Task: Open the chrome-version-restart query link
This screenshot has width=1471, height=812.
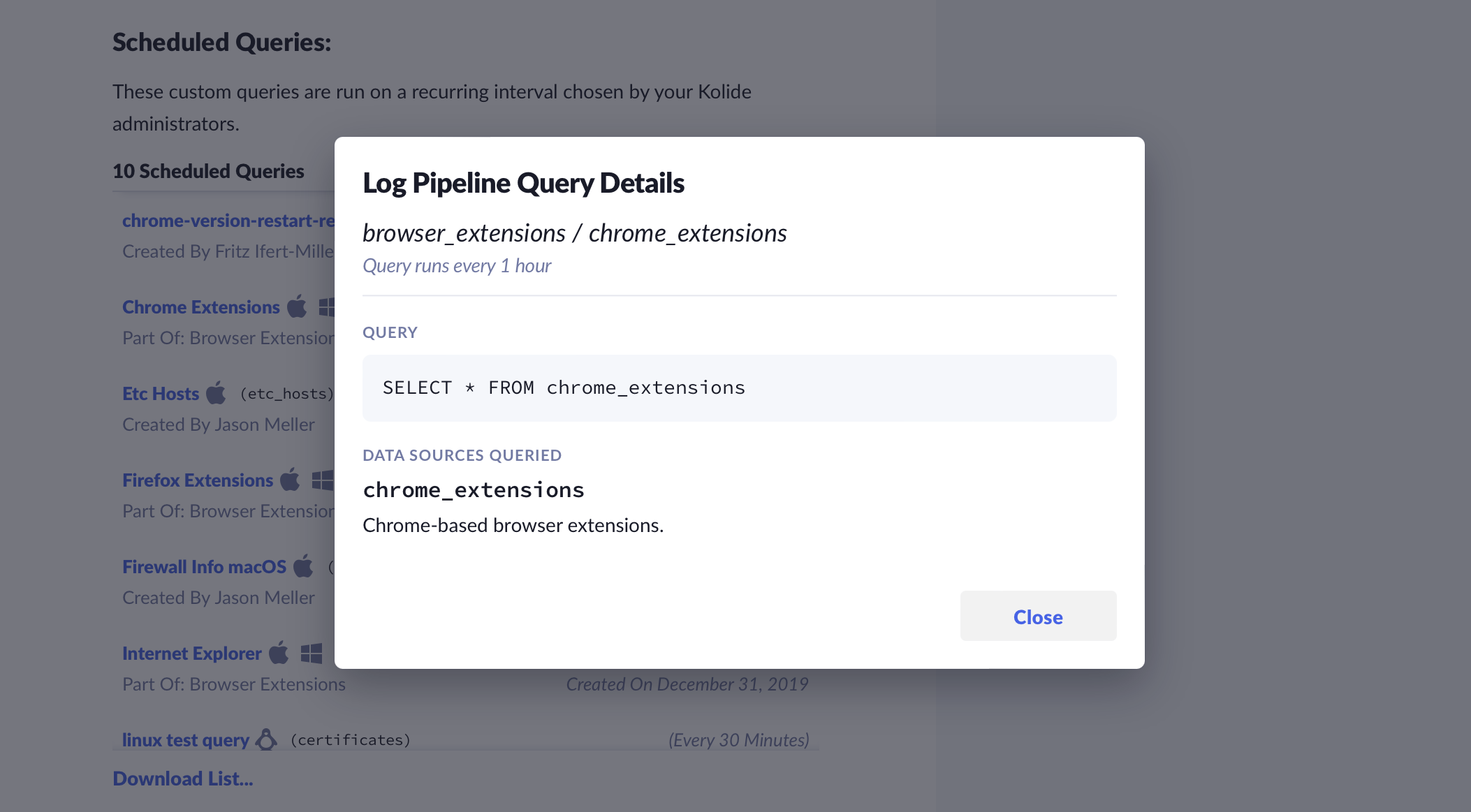Action: (228, 221)
